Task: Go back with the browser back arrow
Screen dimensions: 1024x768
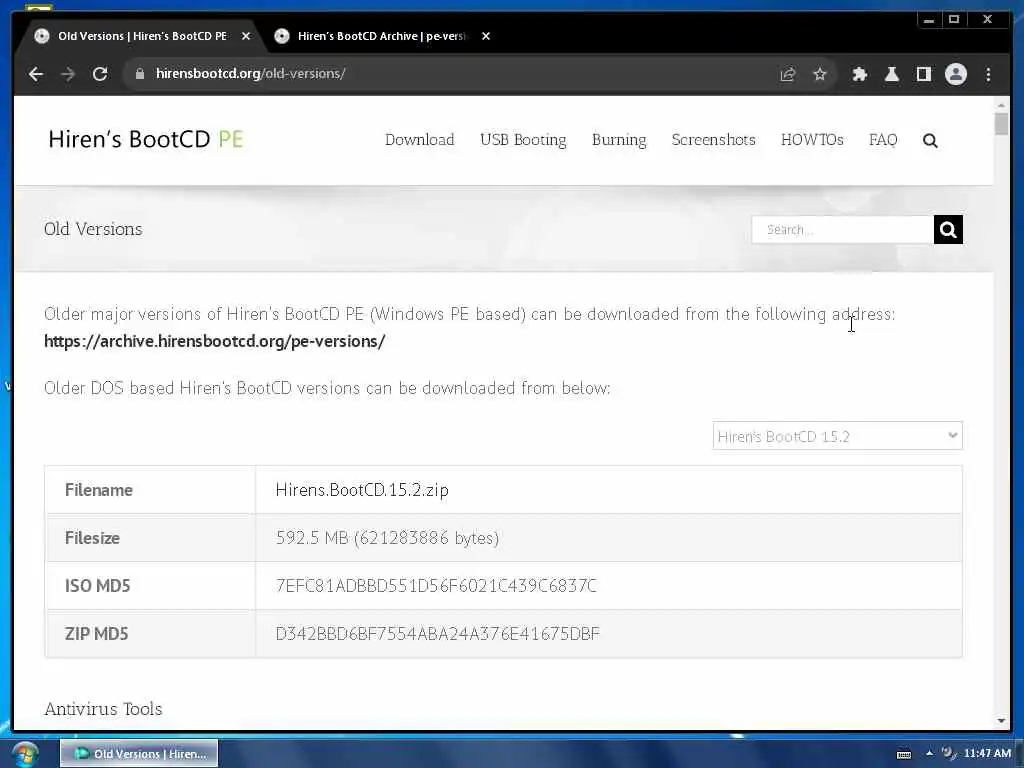Action: [x=36, y=74]
